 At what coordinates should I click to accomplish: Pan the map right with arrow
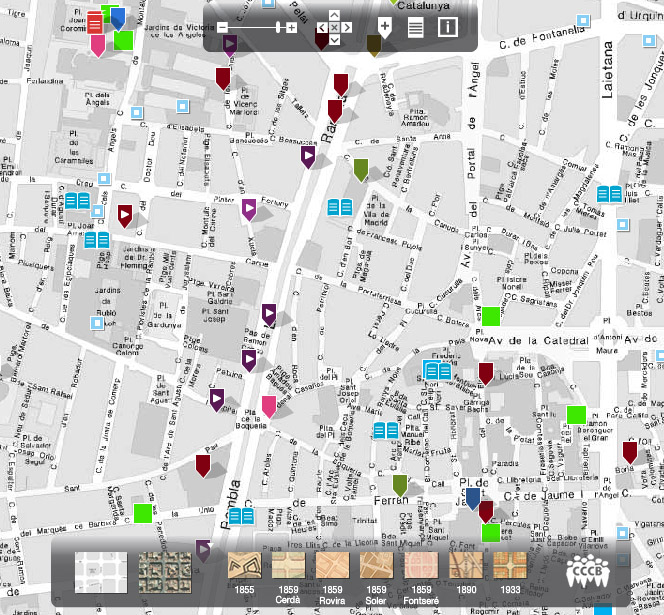348,28
